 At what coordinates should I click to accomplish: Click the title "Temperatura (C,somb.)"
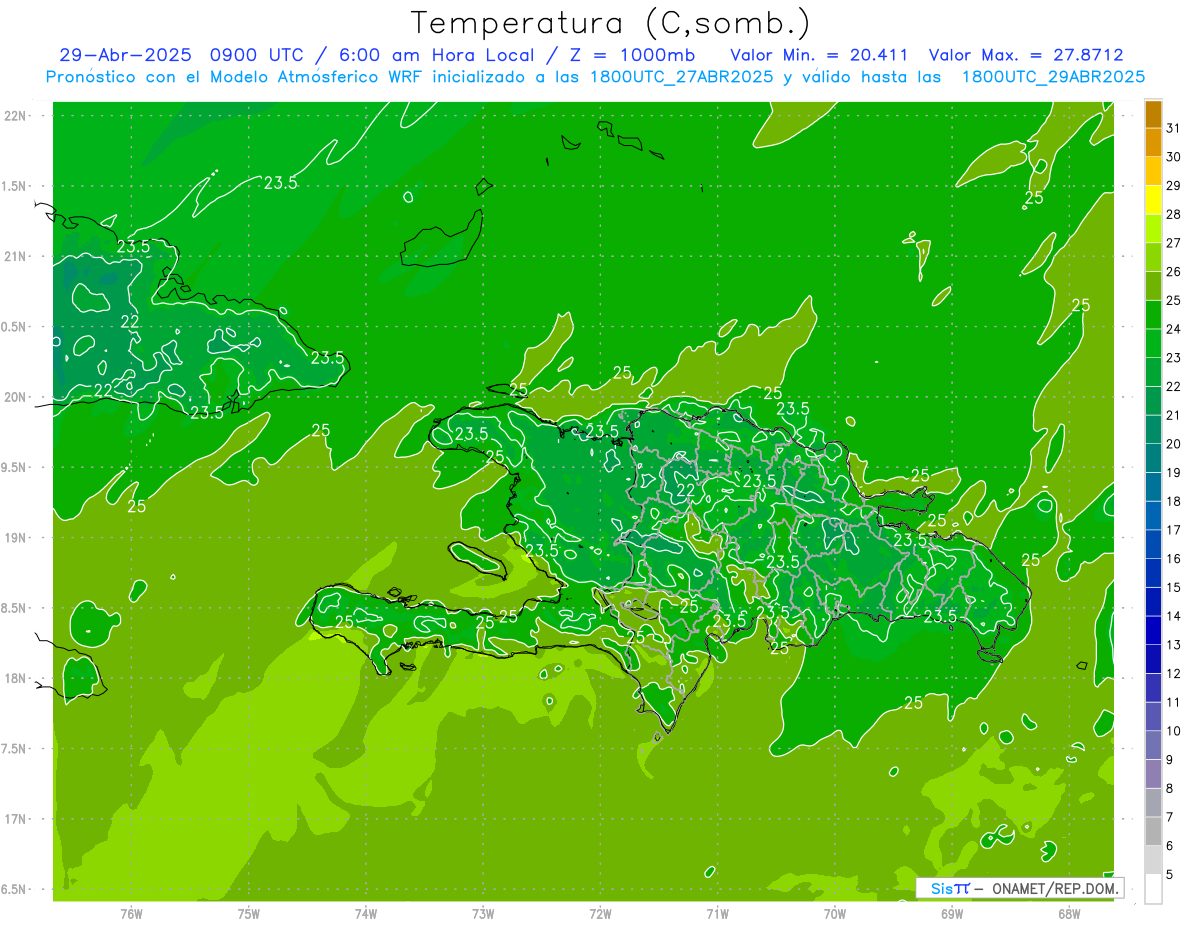point(610,23)
